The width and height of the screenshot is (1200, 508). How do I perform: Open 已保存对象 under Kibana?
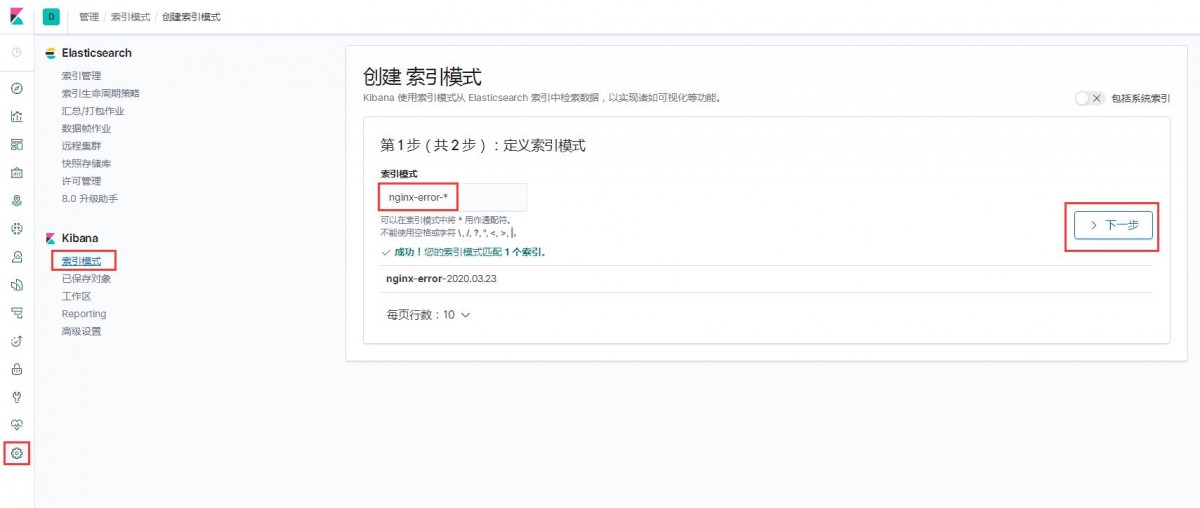click(x=86, y=278)
